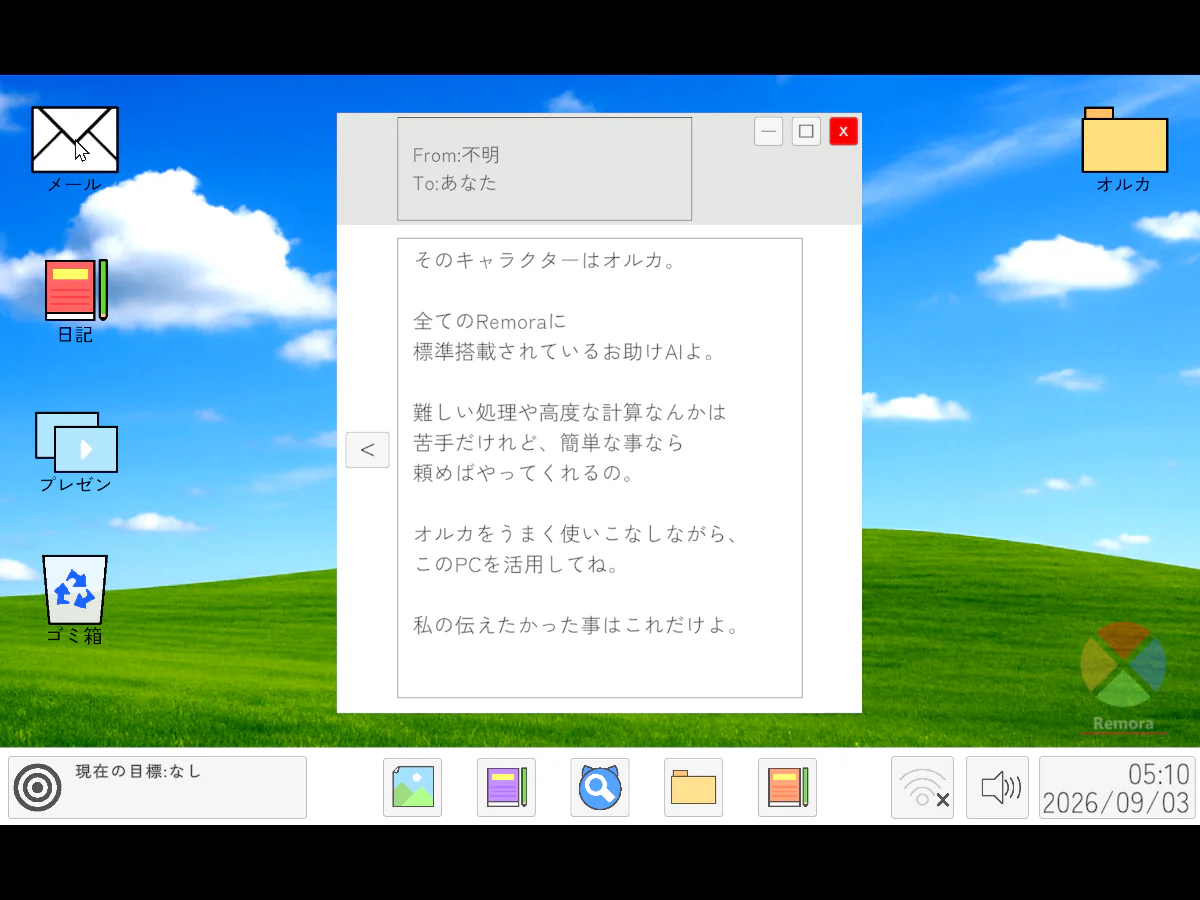Click the text '全てのRemoraに'
This screenshot has width=1200, height=900.
pyautogui.click(x=490, y=322)
